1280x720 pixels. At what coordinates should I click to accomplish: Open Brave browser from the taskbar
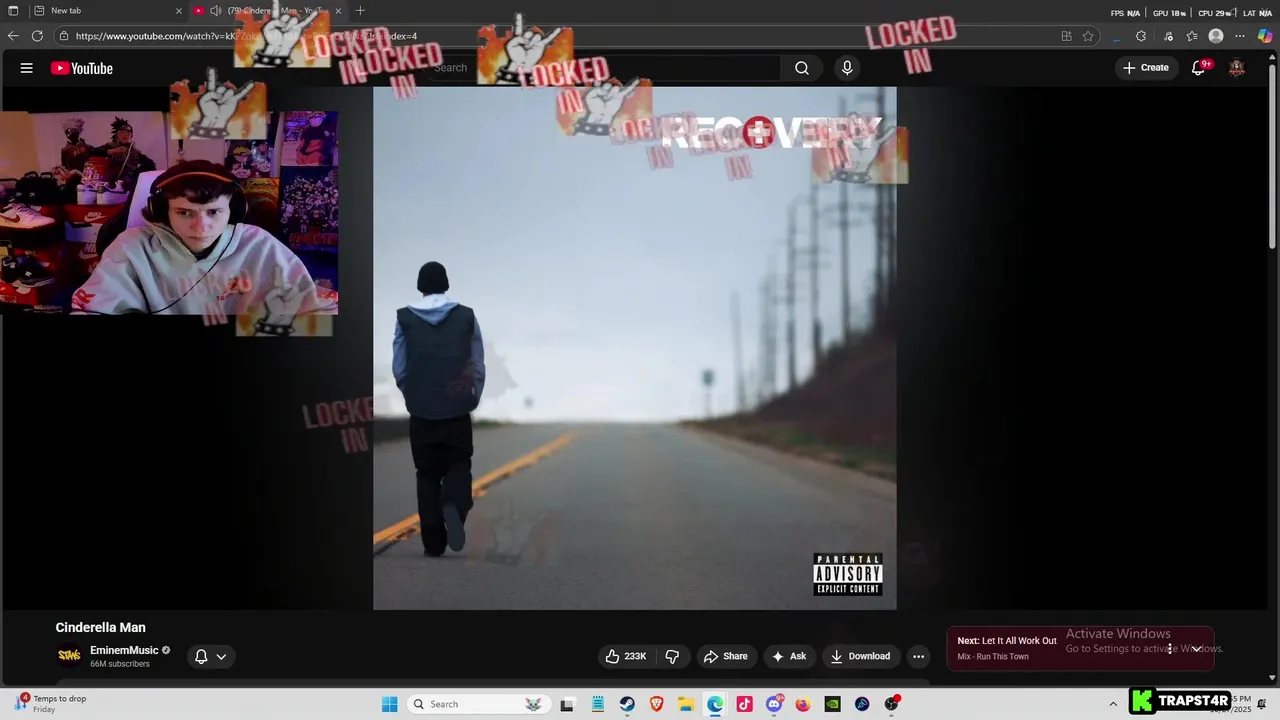tap(657, 704)
